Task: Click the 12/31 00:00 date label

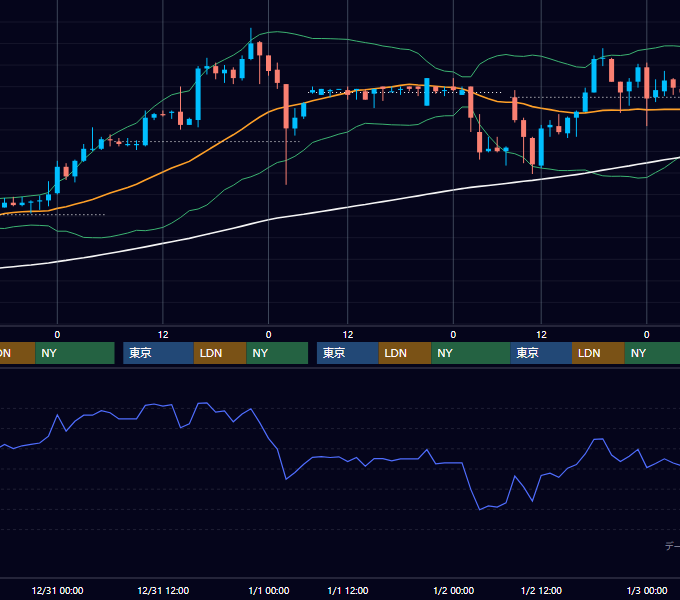Action: 57,590
